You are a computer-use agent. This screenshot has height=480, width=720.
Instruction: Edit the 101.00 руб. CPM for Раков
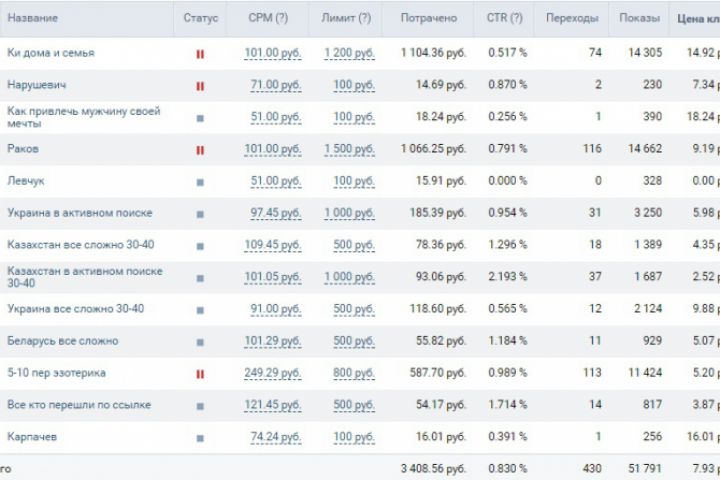pyautogui.click(x=273, y=150)
